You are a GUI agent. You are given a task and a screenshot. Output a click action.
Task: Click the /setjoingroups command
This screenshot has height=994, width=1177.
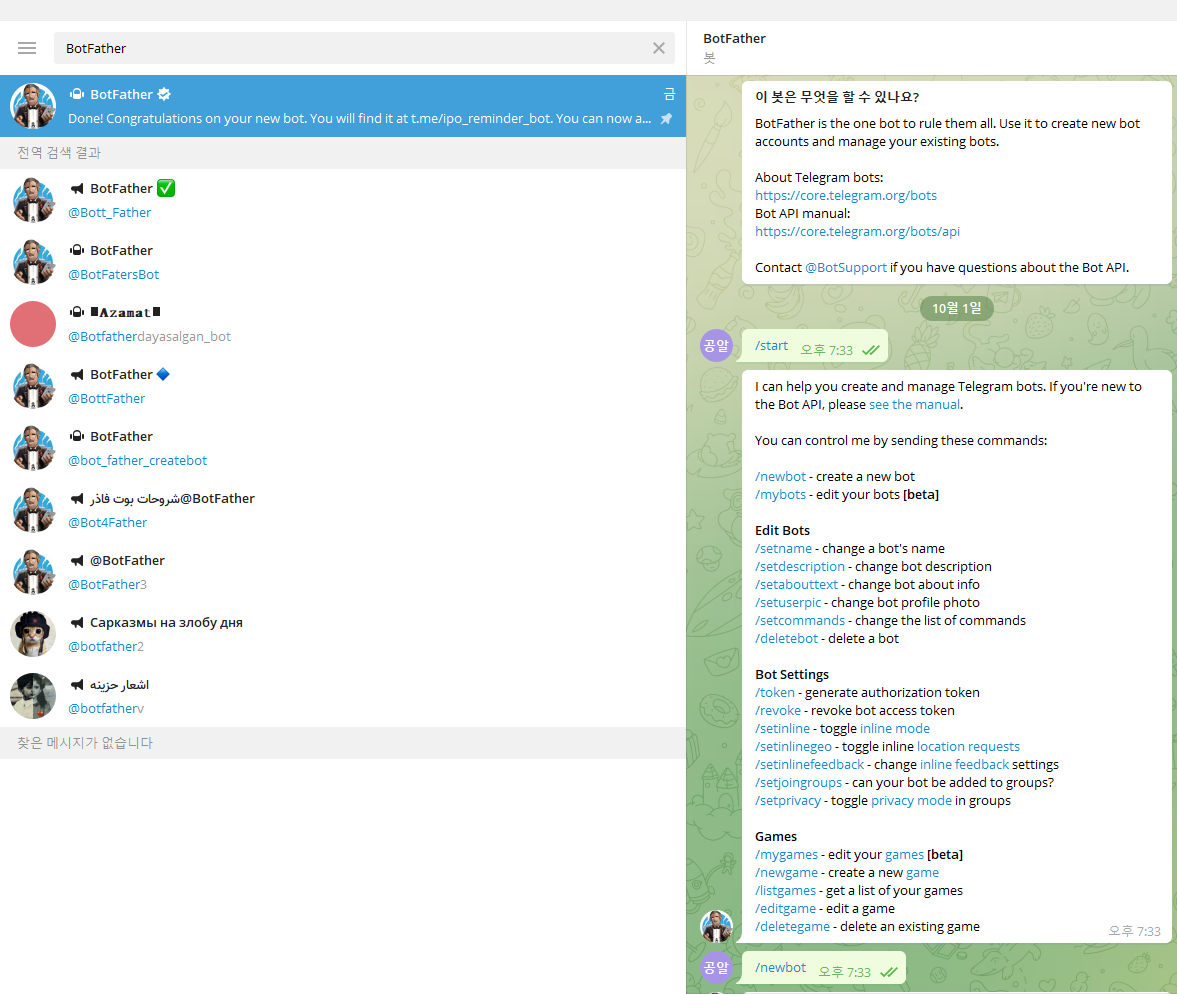pyautogui.click(x=799, y=782)
